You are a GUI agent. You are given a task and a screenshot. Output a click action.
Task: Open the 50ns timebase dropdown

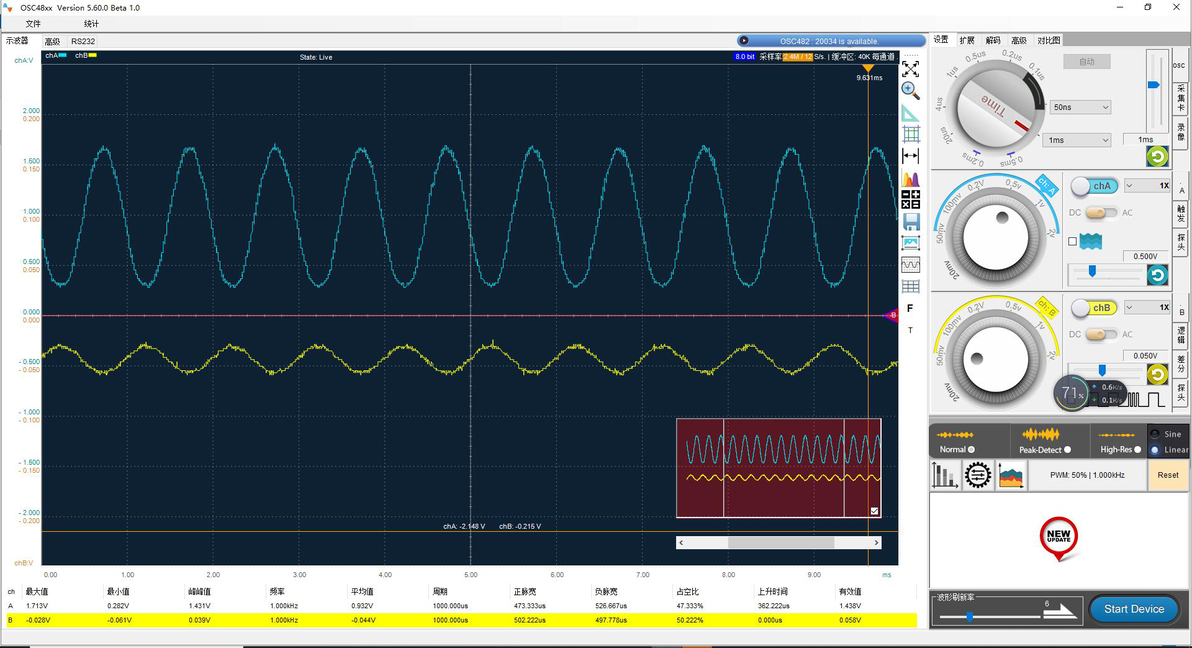coord(1080,107)
